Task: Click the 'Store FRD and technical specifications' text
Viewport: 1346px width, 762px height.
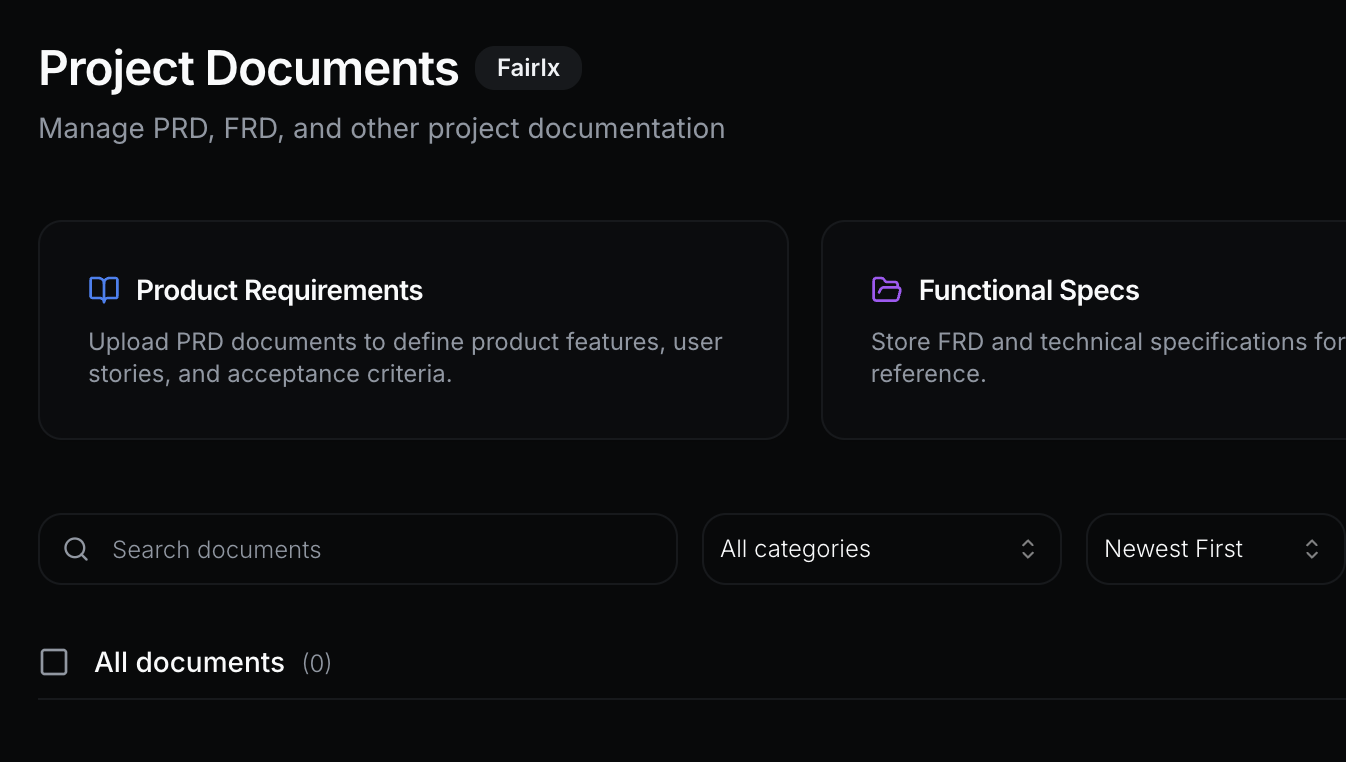Action: [1108, 358]
